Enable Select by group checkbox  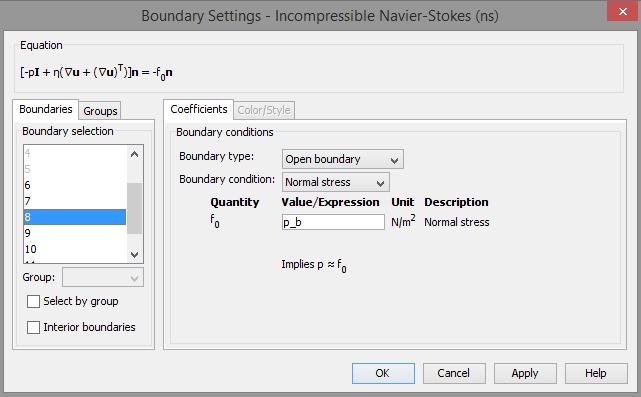pos(33,301)
